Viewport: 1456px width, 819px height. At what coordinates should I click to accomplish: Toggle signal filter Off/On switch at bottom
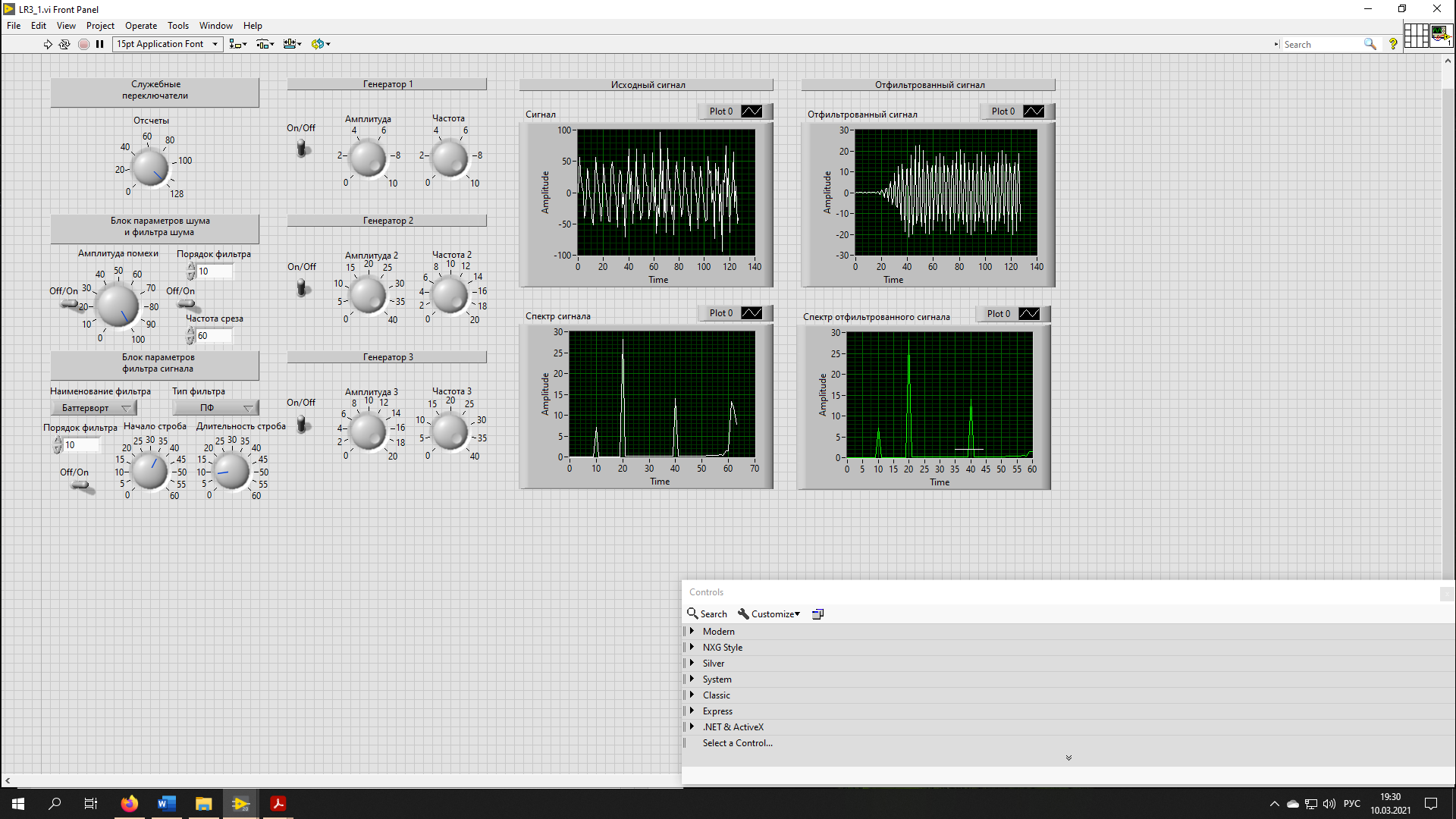coord(82,486)
